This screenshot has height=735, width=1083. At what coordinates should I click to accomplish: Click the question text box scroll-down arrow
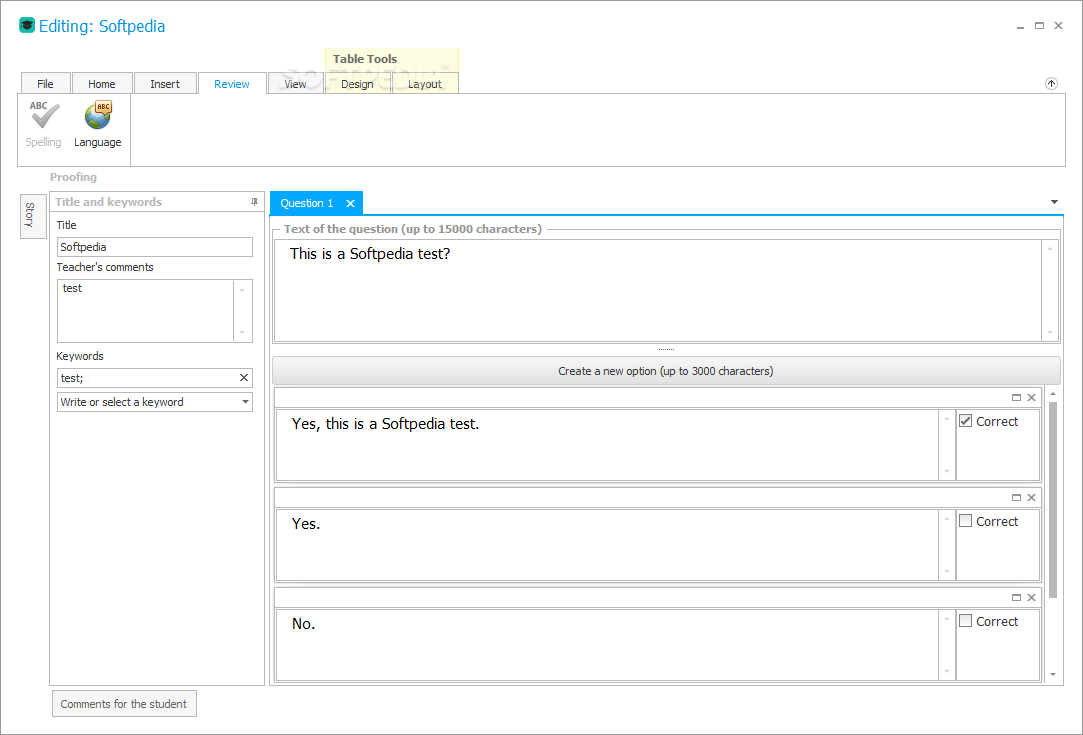1050,332
